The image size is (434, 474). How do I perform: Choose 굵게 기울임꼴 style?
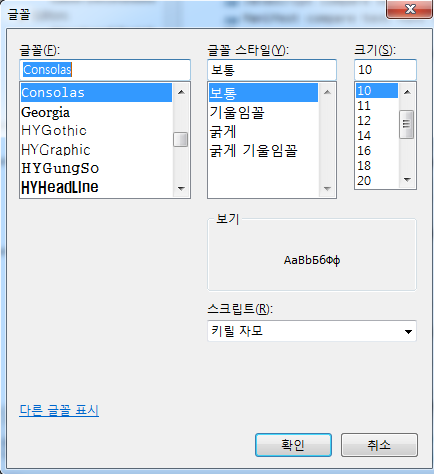coord(263,151)
